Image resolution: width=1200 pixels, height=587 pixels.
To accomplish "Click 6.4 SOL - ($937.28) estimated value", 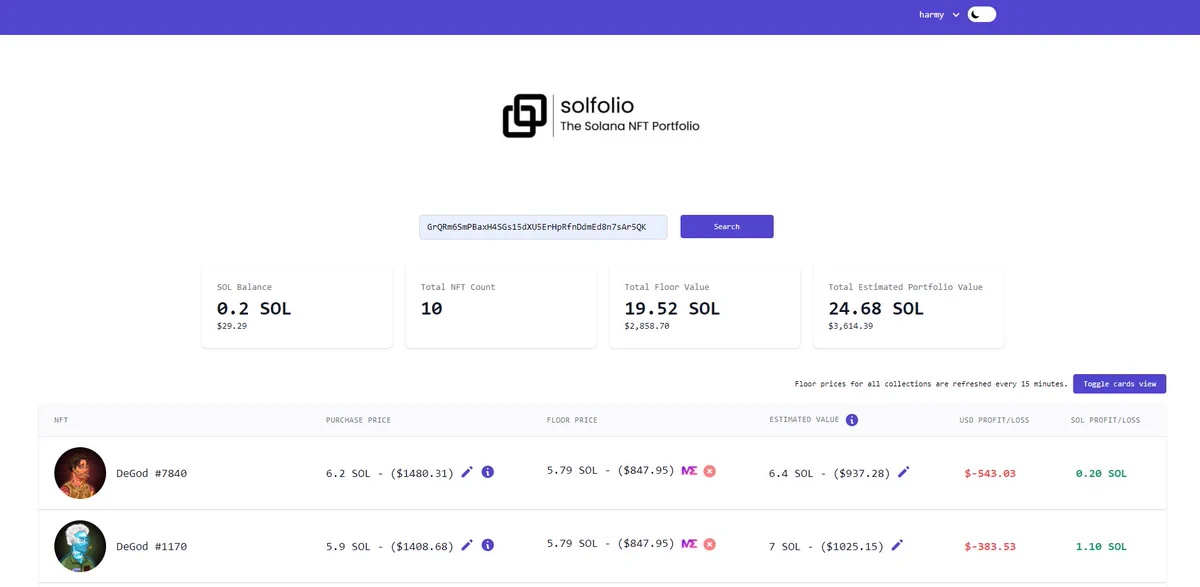I will coord(829,473).
